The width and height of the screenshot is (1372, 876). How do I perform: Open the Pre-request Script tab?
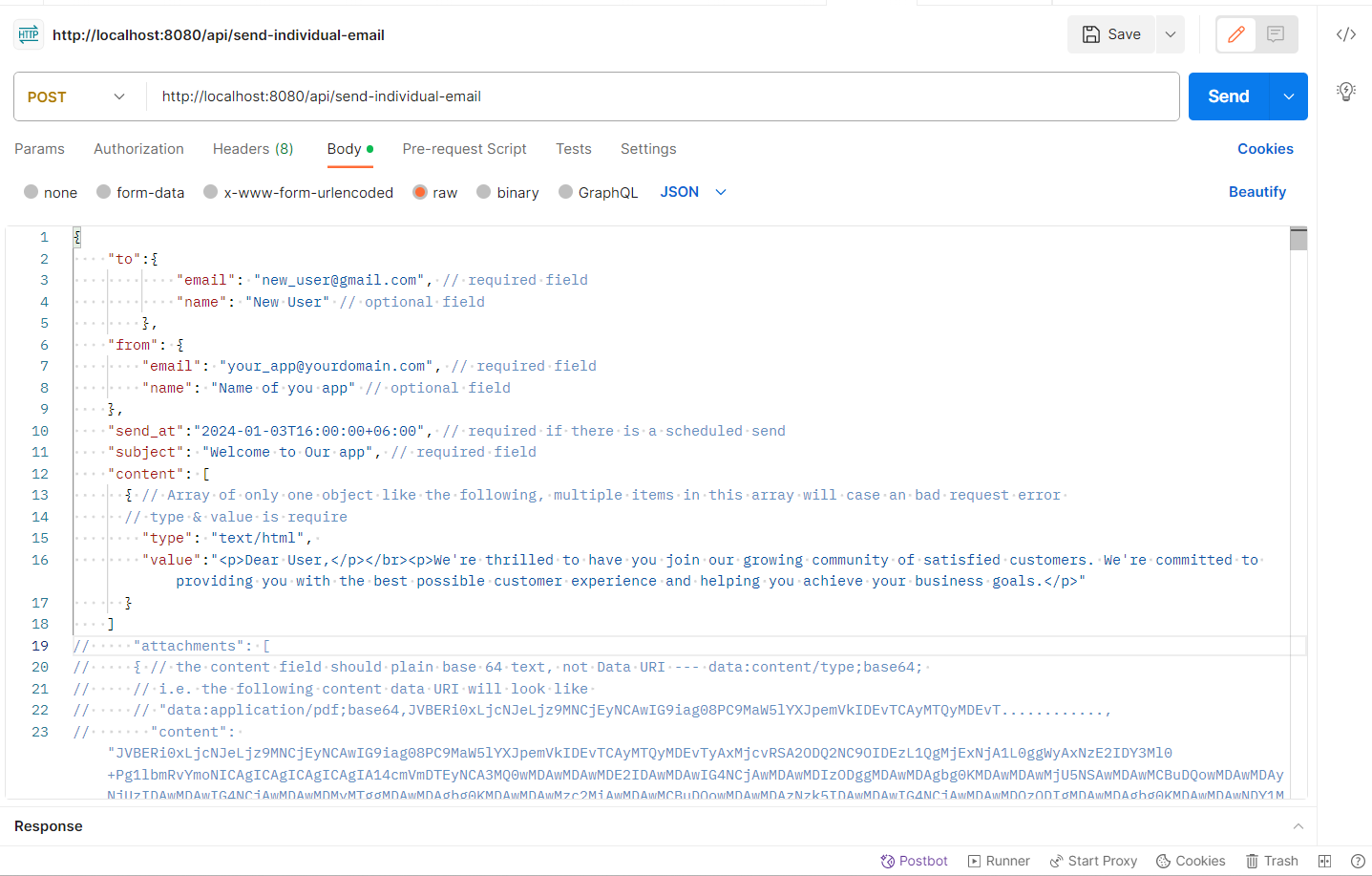pos(464,149)
